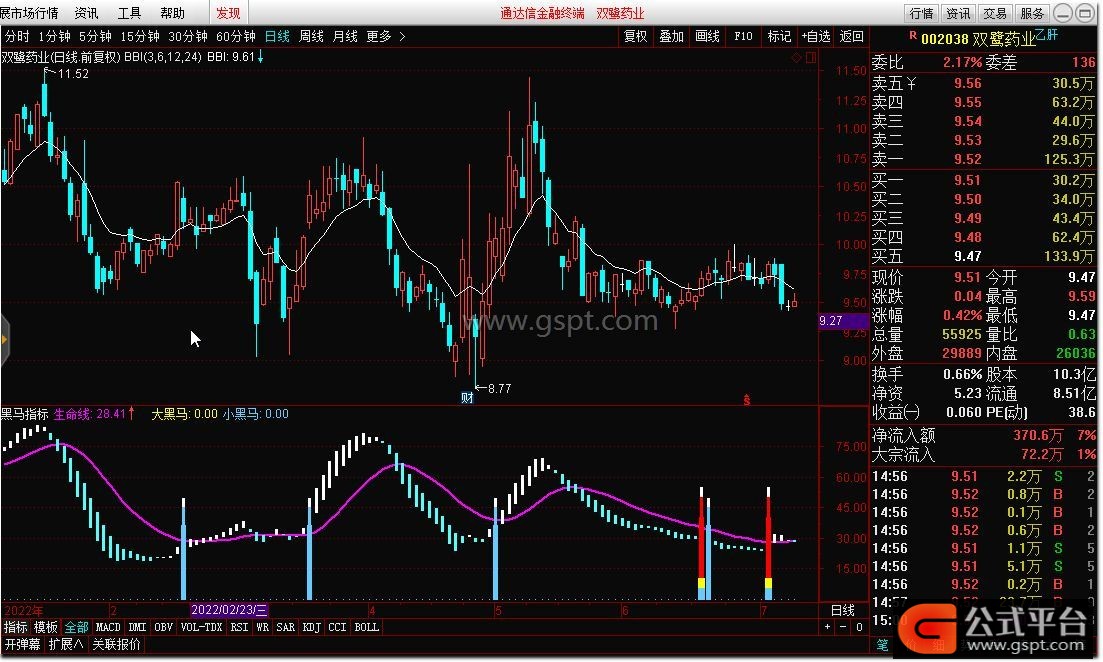Image resolution: width=1103 pixels, height=662 pixels.
Task: Click the red $ marker on the chart
Action: [746, 400]
